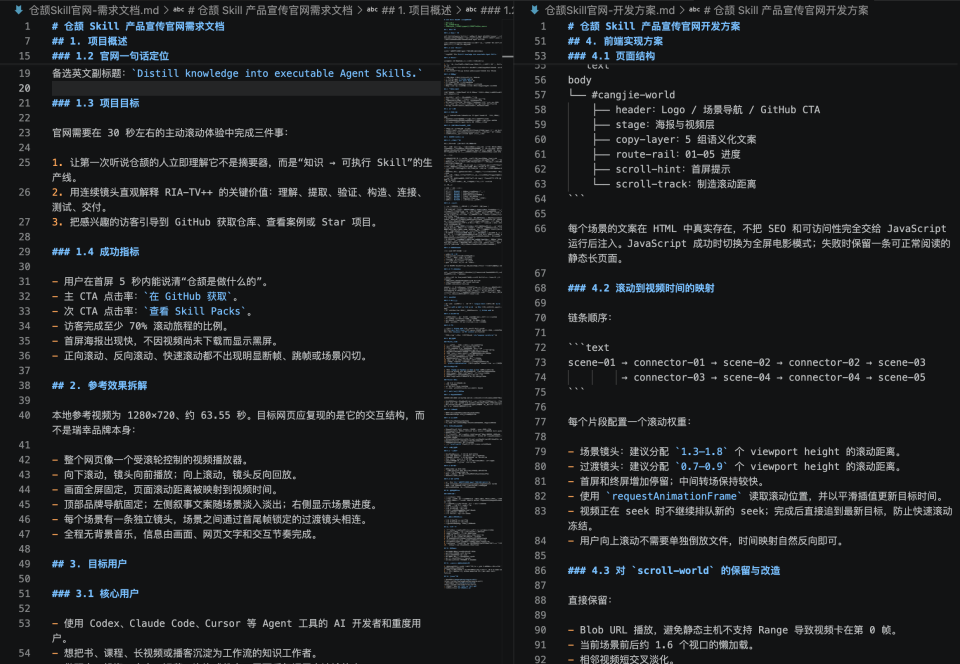
Task: Expand chevron after ## 1. 项目概述 breadcrumb
Action: pos(459,10)
